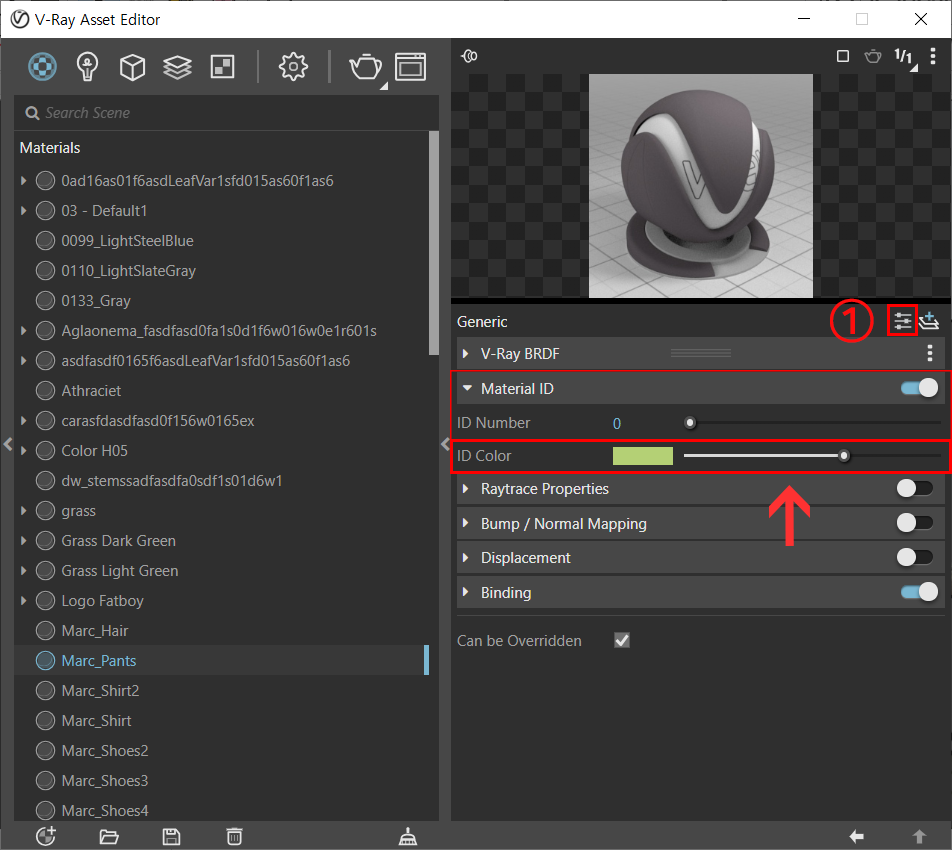Collapse the left library panel arrow
The image size is (952, 850).
pos(7,444)
